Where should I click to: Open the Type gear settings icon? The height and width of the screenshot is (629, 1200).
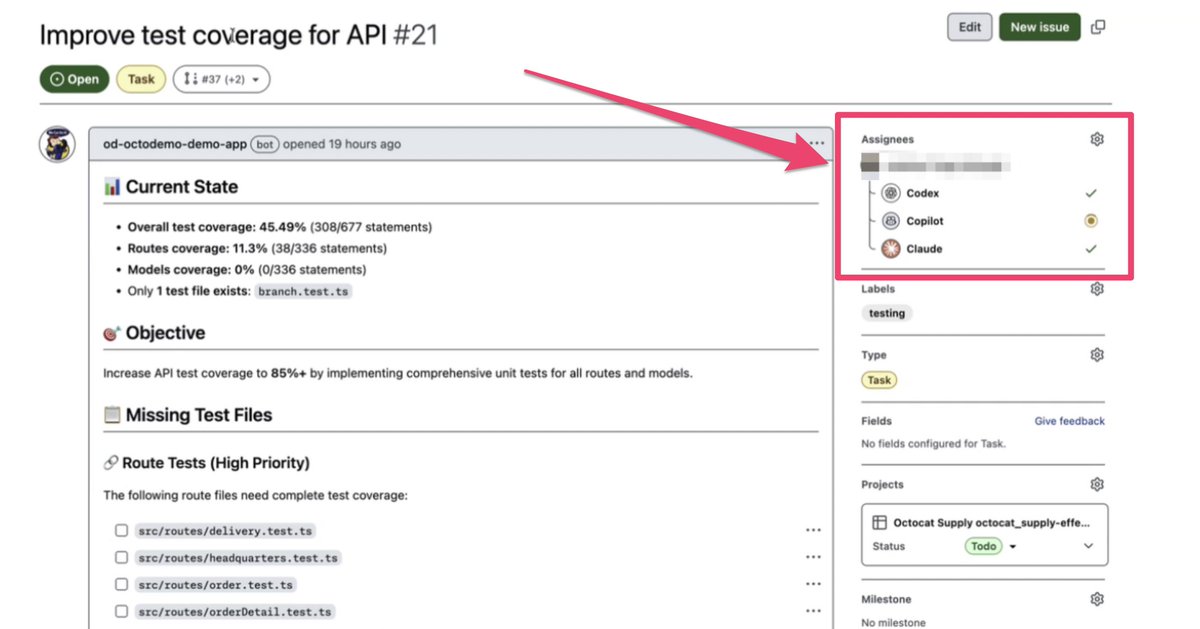[1097, 355]
